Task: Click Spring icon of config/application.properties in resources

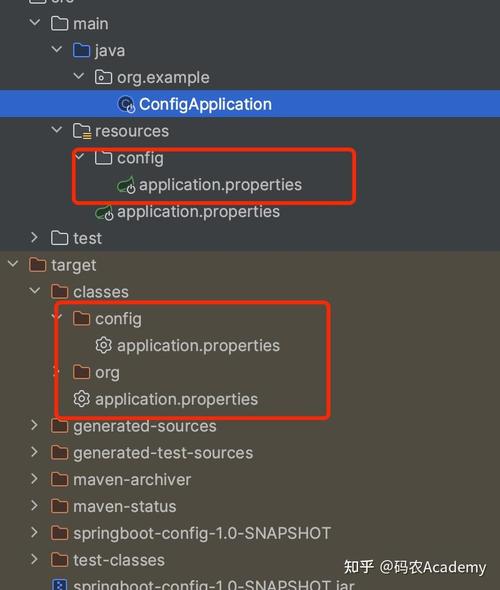Action: click(x=126, y=185)
